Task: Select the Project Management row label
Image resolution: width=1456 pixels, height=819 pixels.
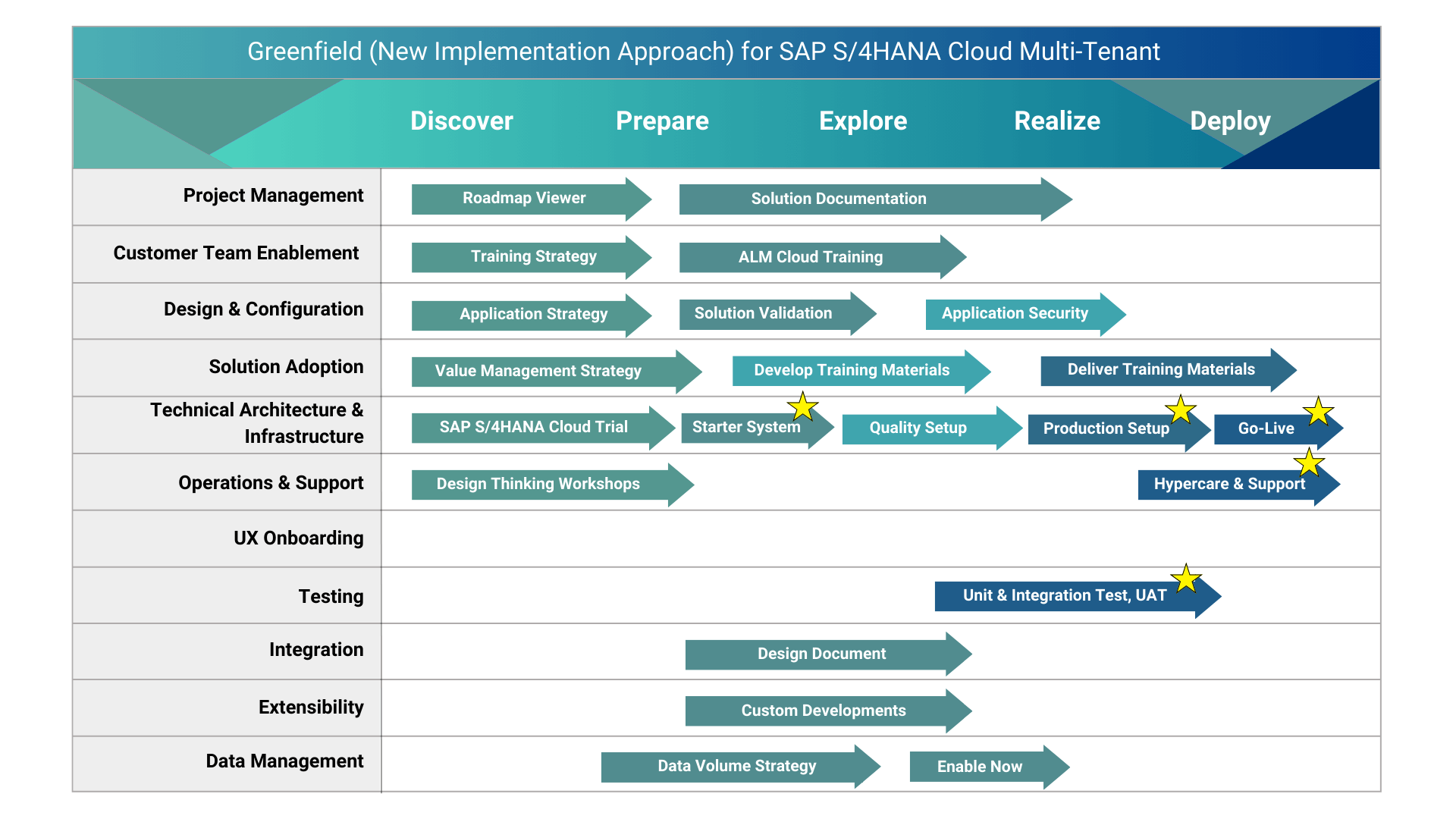Action: coord(273,196)
